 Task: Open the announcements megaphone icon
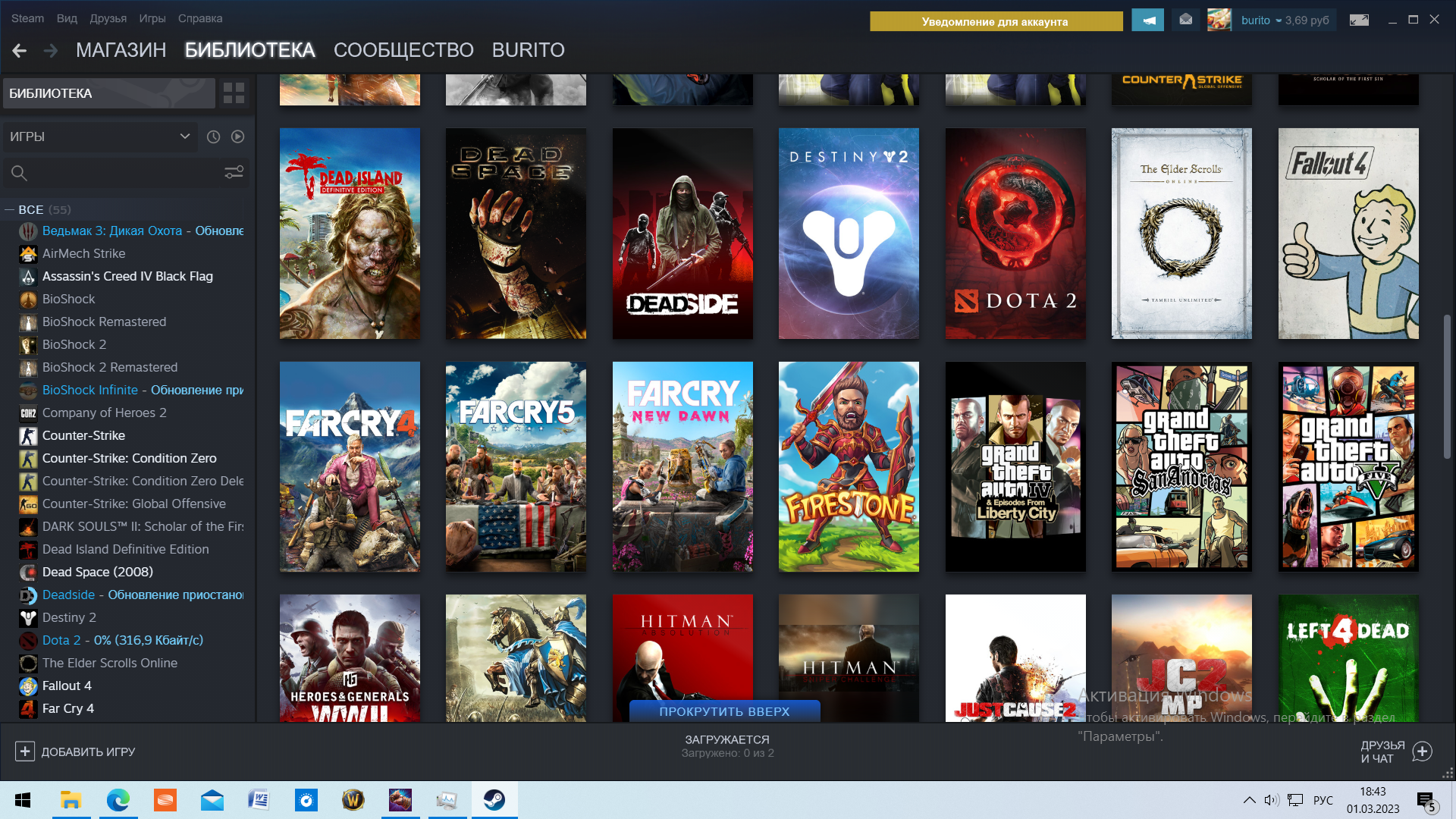(x=1147, y=20)
